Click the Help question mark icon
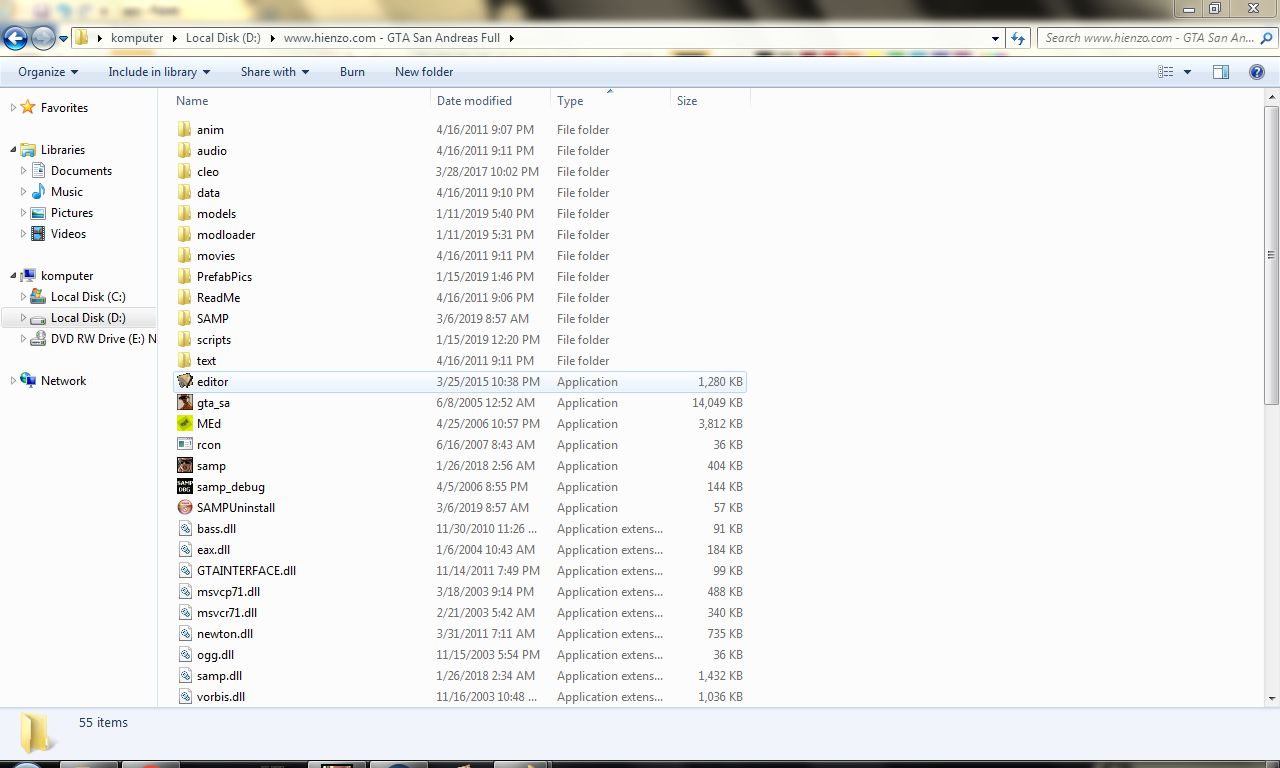The width and height of the screenshot is (1280, 768). 1257,72
